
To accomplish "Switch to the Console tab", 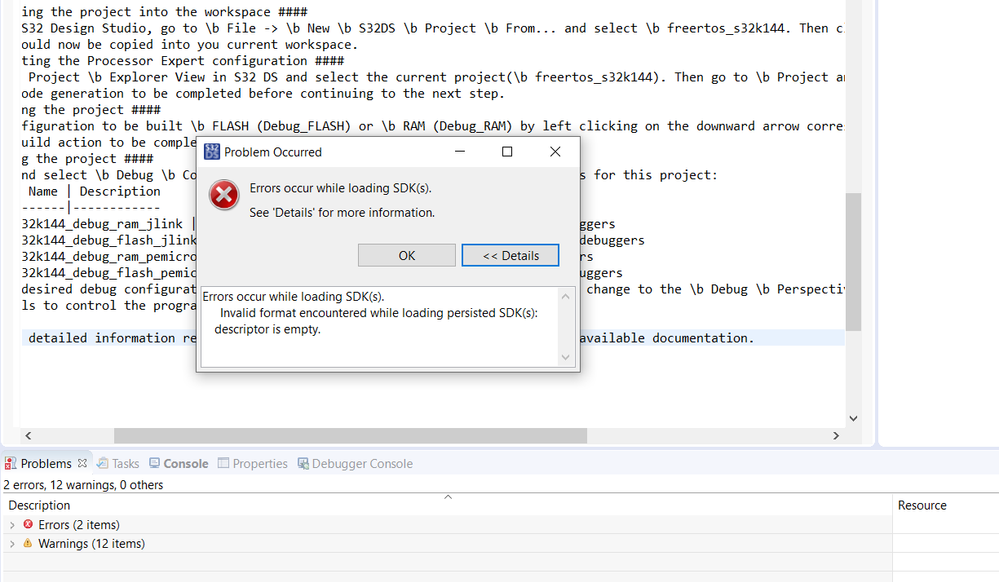I will tap(180, 463).
